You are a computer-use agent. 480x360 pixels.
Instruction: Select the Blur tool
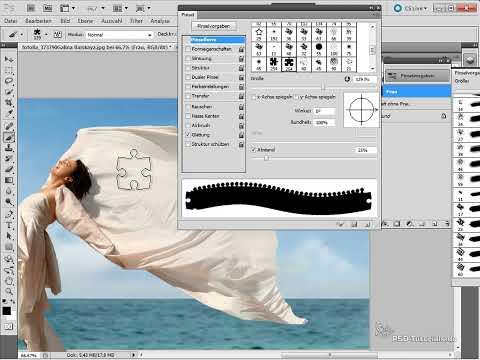(9, 191)
